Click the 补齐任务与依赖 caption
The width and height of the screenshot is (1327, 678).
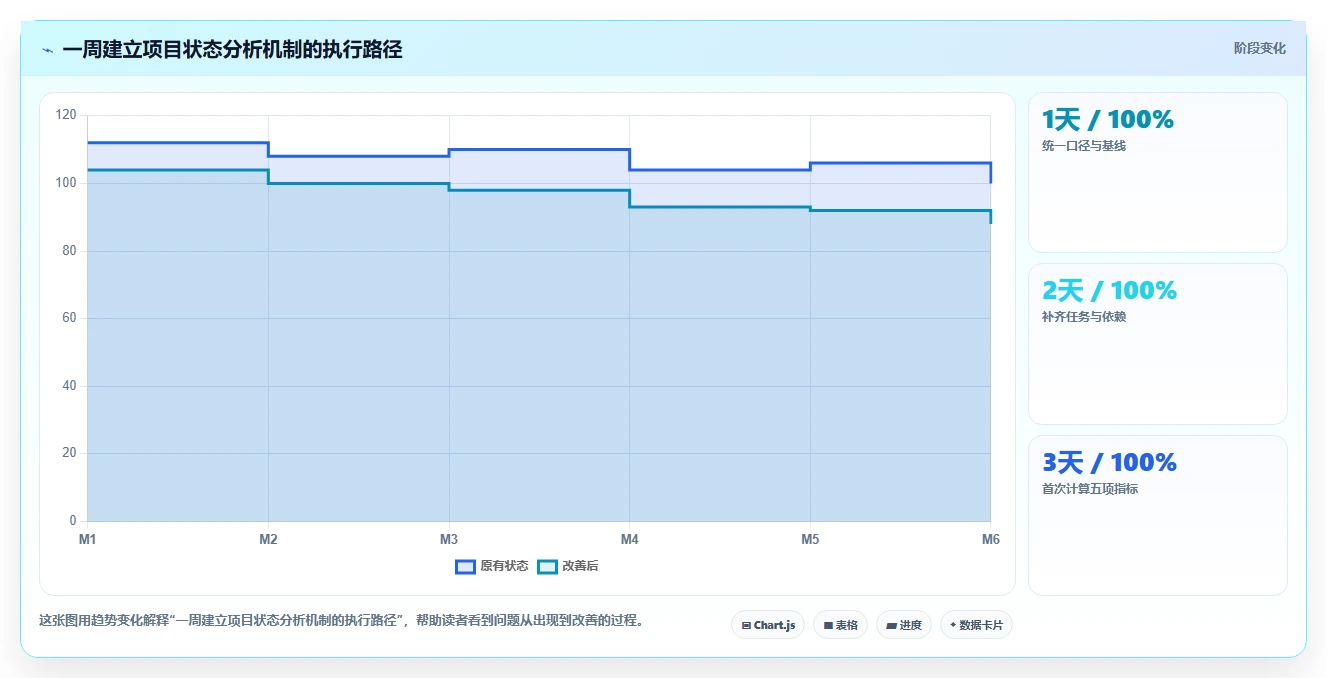coord(1084,317)
